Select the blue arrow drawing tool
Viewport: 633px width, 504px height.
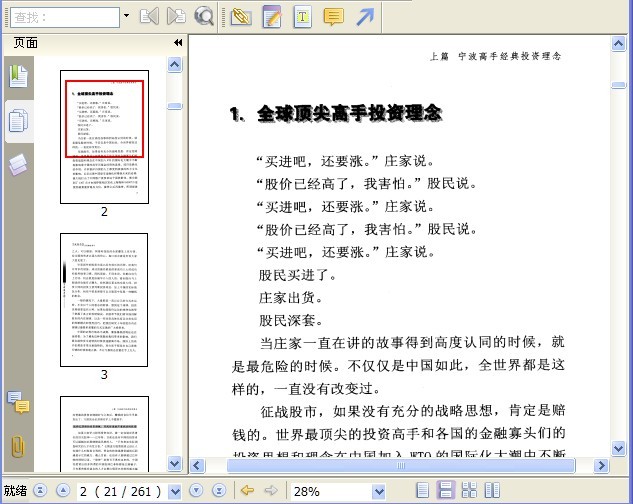click(365, 17)
